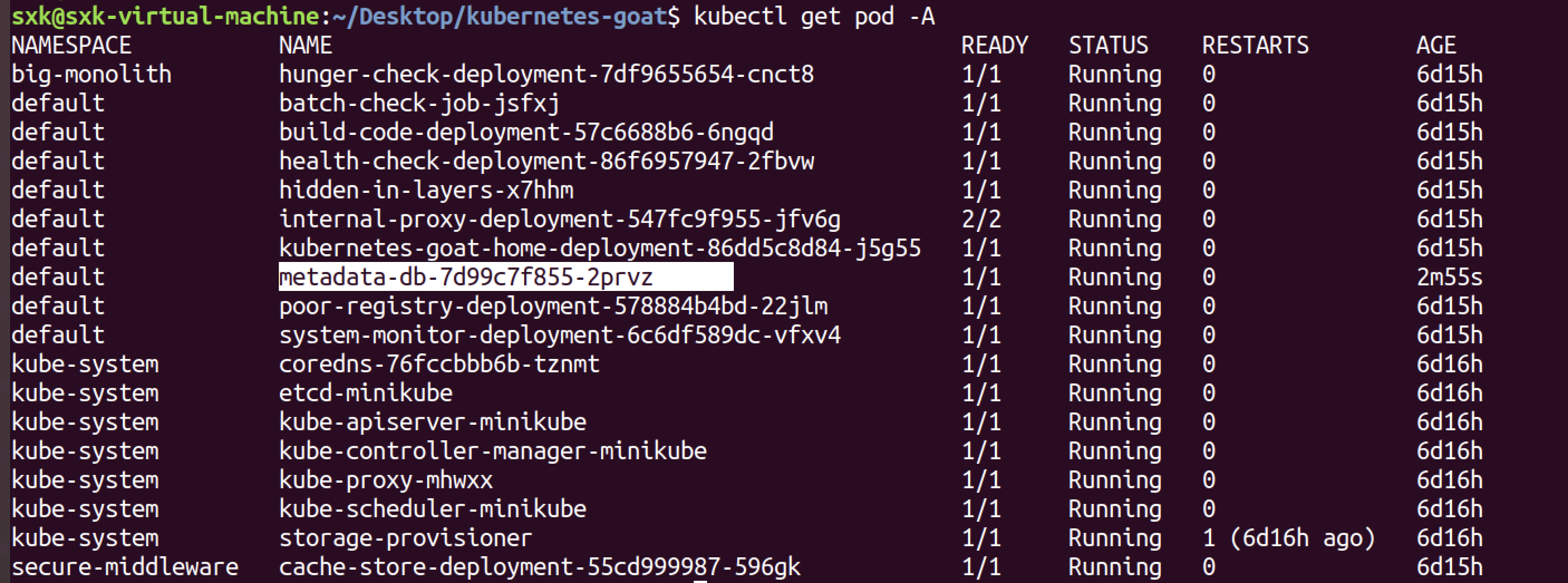Screen dimensions: 1568x583
Task: Click the system-monitor-deployment-6c6df589dc-vfxv4 pod name
Action: click(559, 336)
